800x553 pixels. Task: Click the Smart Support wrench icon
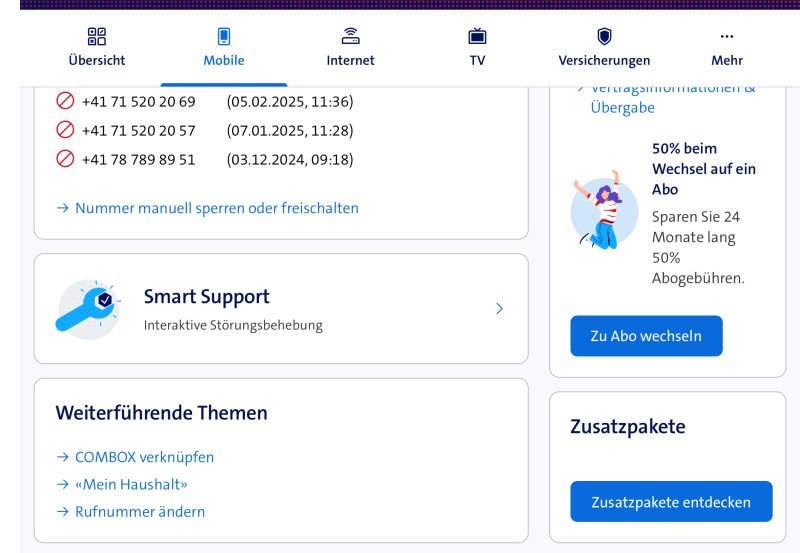click(x=88, y=308)
